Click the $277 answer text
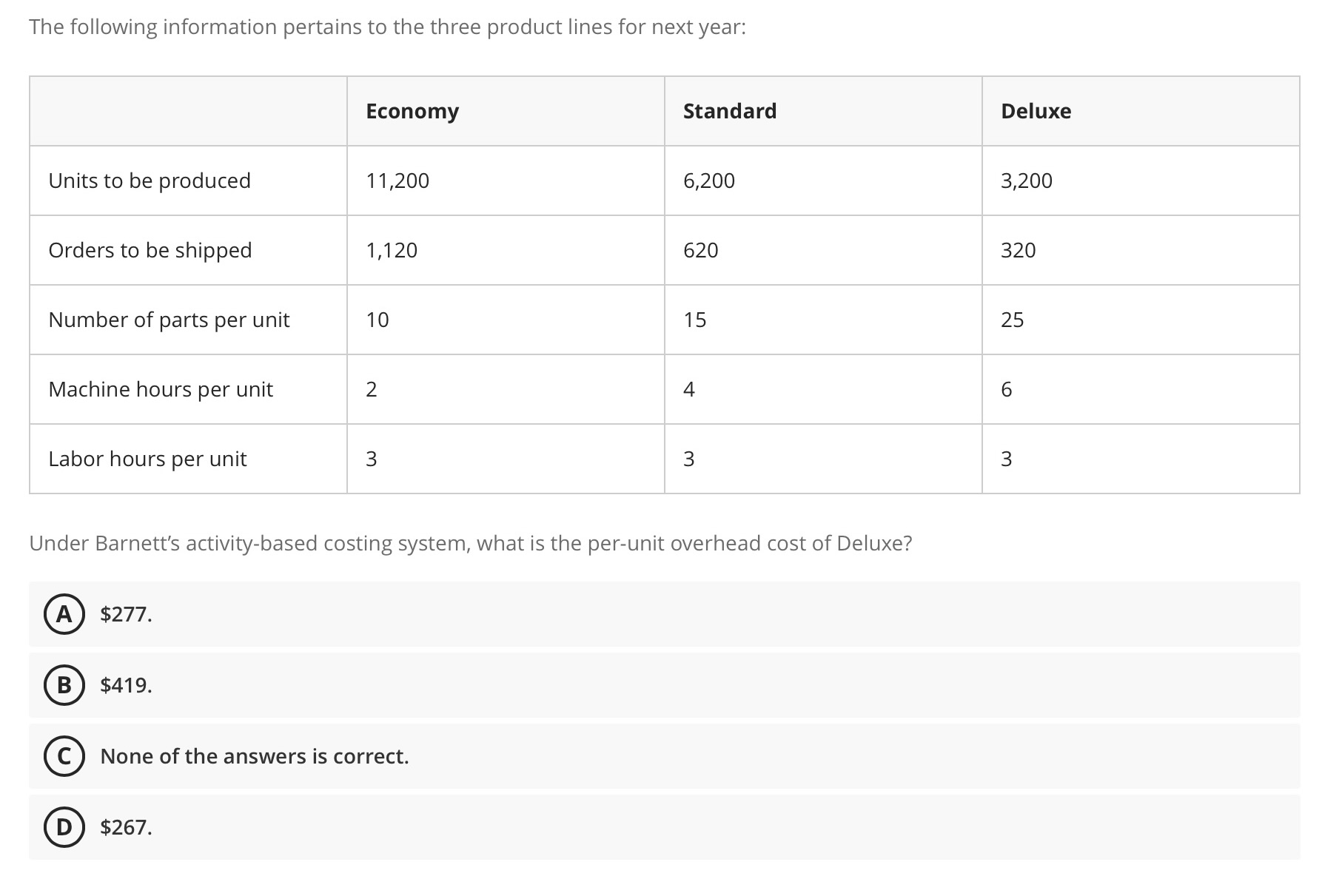 (x=126, y=614)
